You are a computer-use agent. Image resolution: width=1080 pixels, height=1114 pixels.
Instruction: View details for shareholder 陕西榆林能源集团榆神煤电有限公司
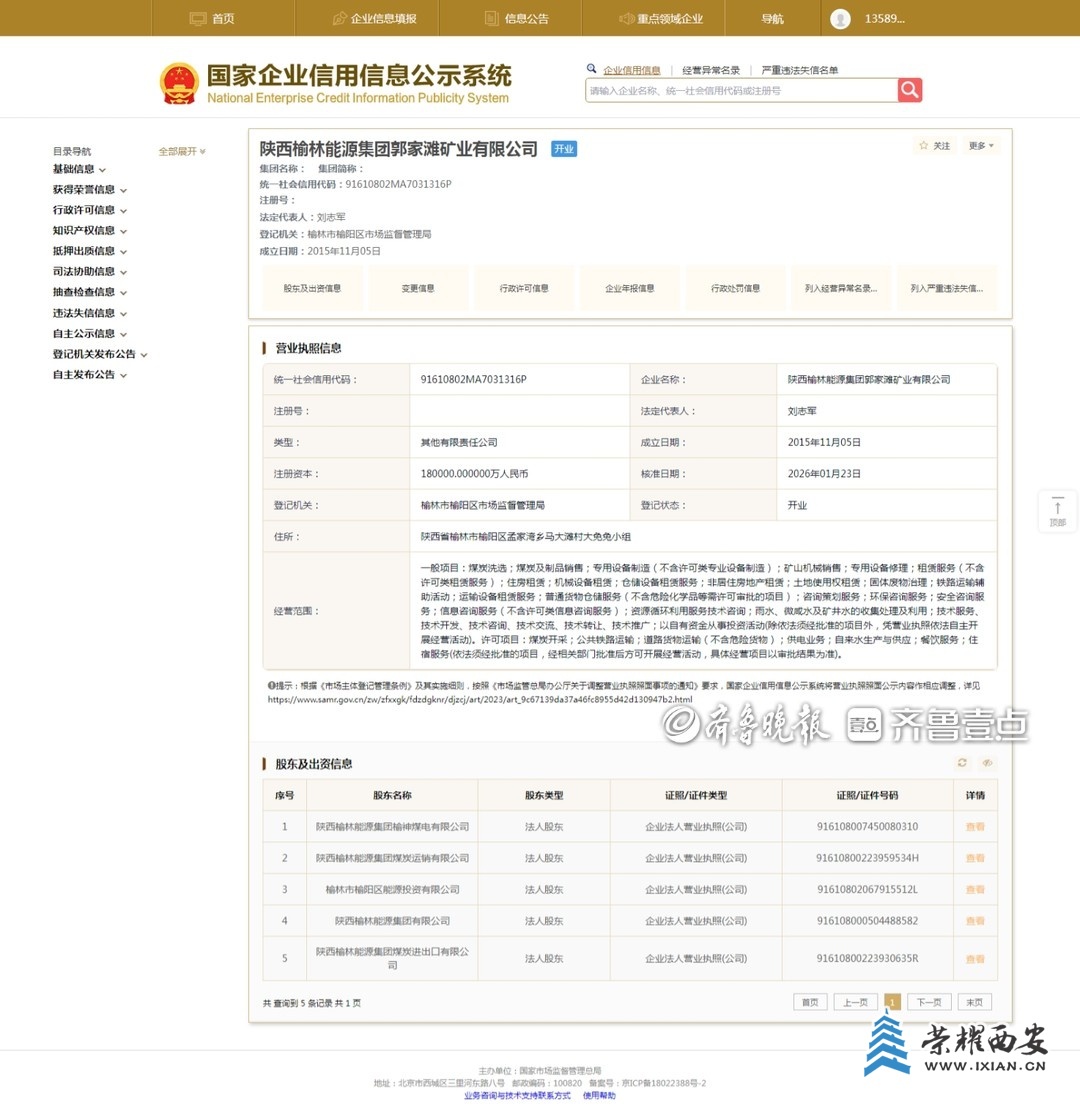tap(975, 827)
